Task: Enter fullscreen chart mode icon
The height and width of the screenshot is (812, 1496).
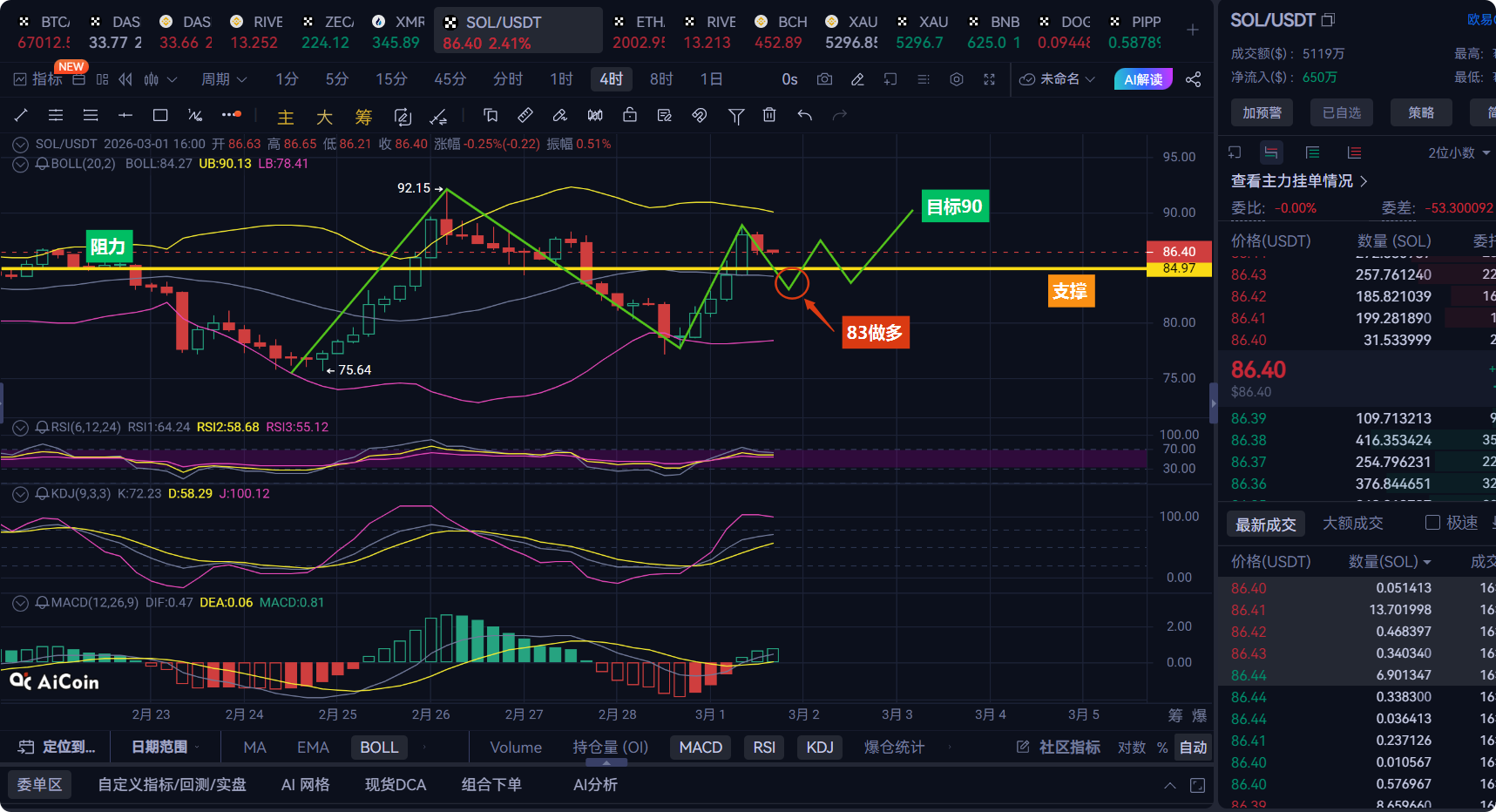Action: coord(989,79)
